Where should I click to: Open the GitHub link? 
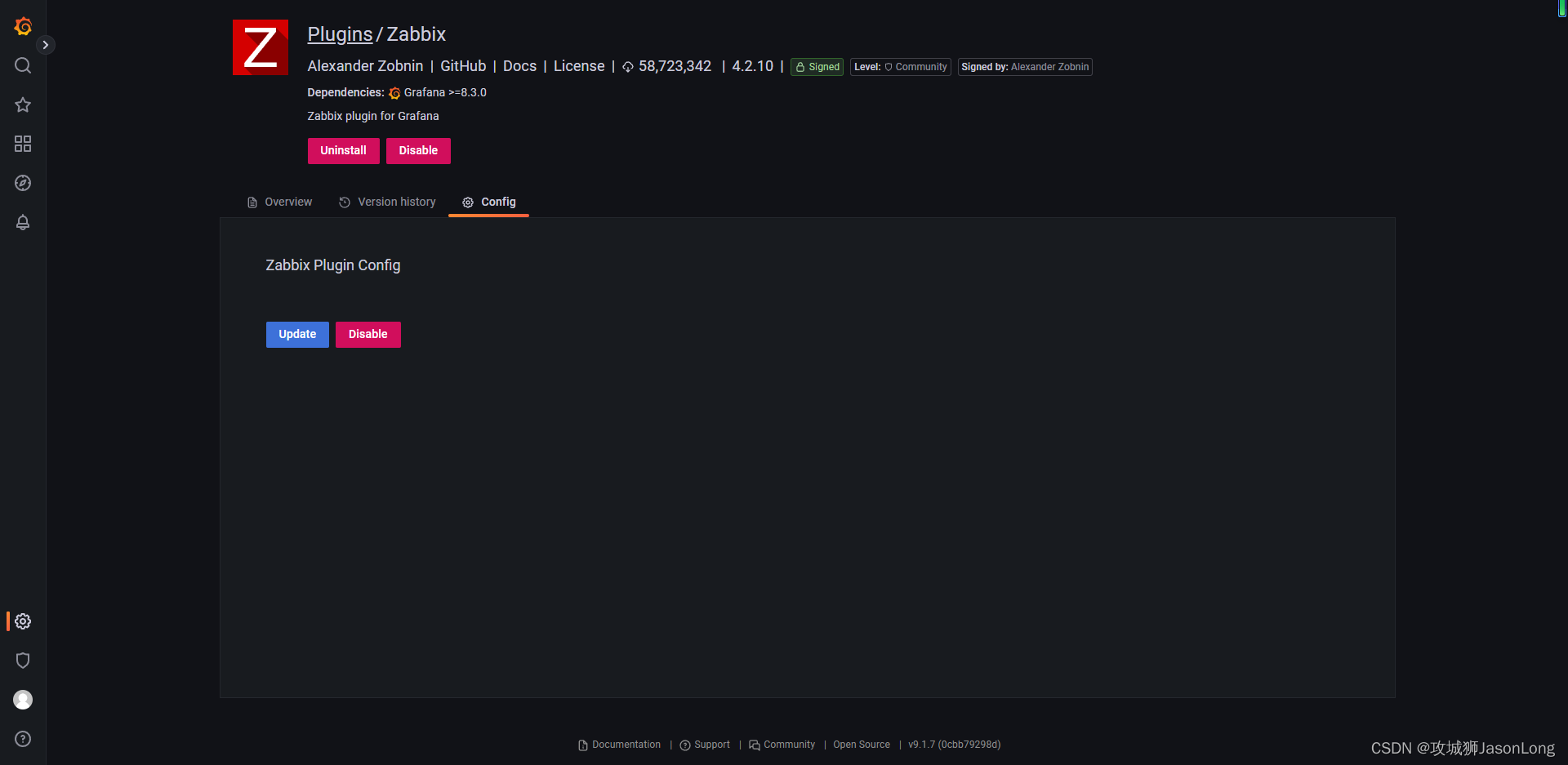tap(463, 66)
